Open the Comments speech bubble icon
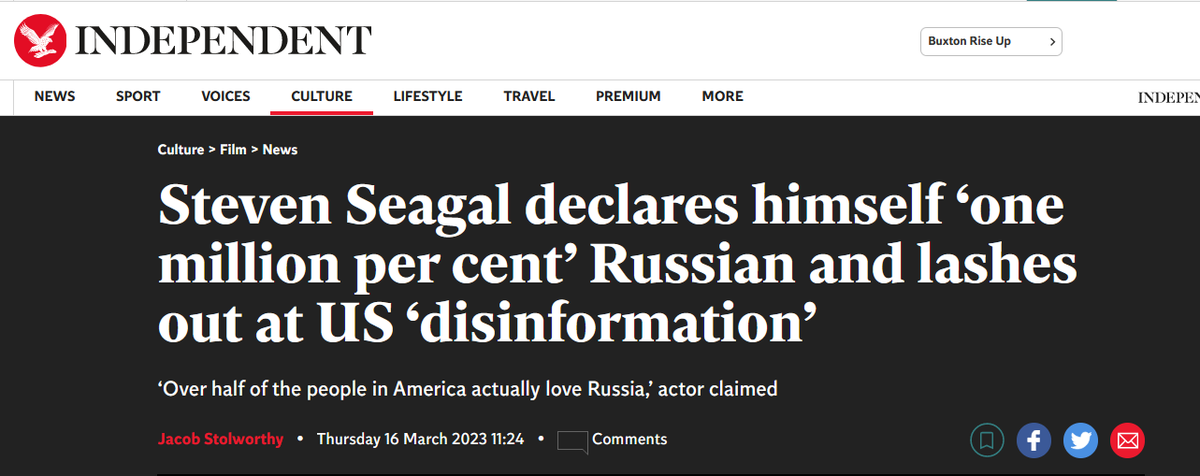The width and height of the screenshot is (1200, 476). pyautogui.click(x=572, y=440)
